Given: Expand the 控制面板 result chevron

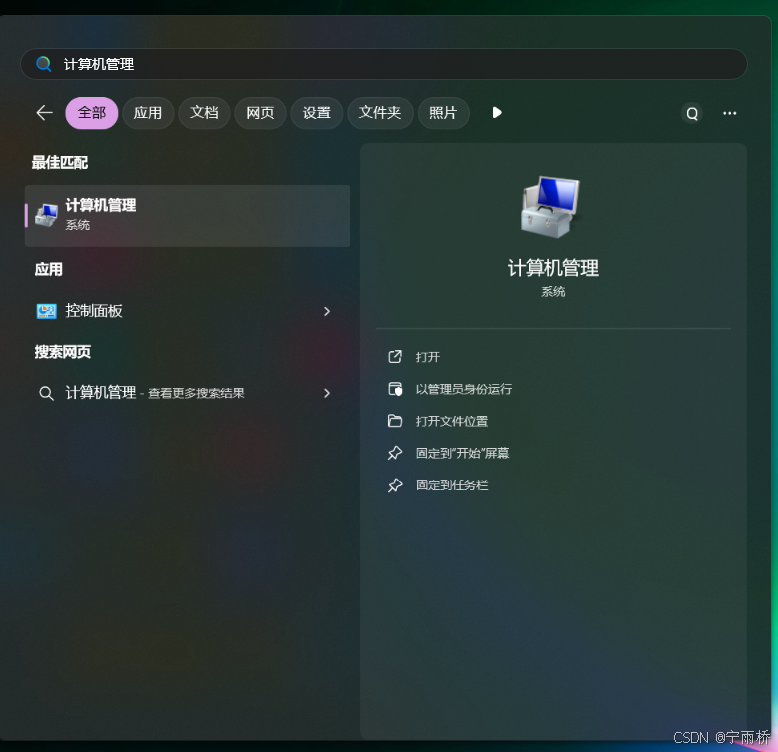Looking at the screenshot, I should coord(327,312).
